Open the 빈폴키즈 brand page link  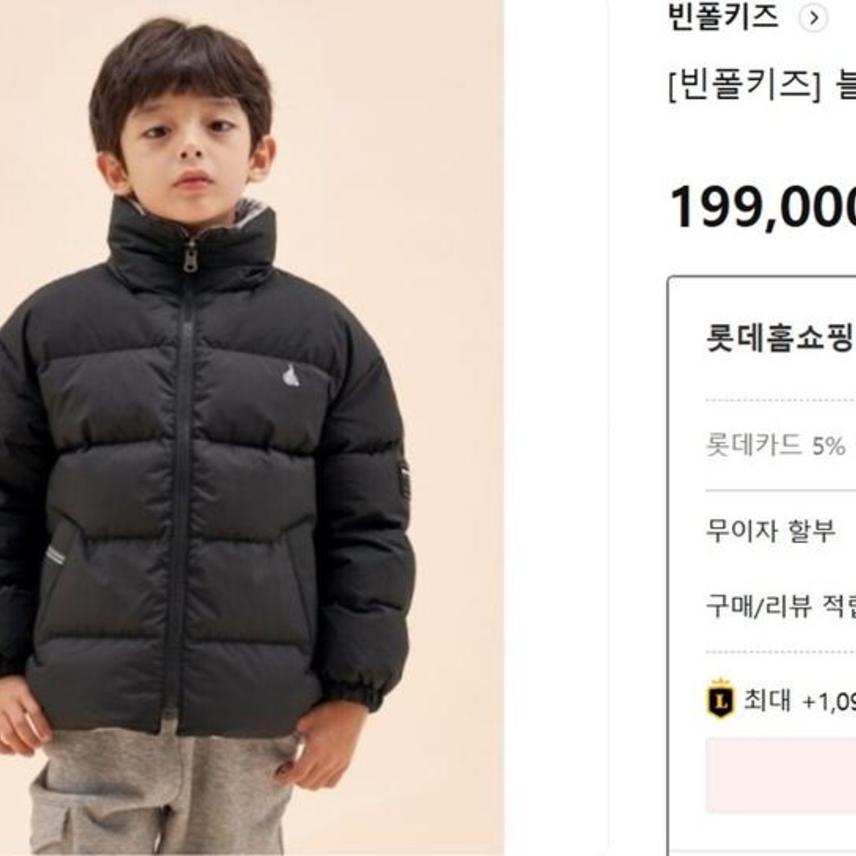(722, 16)
